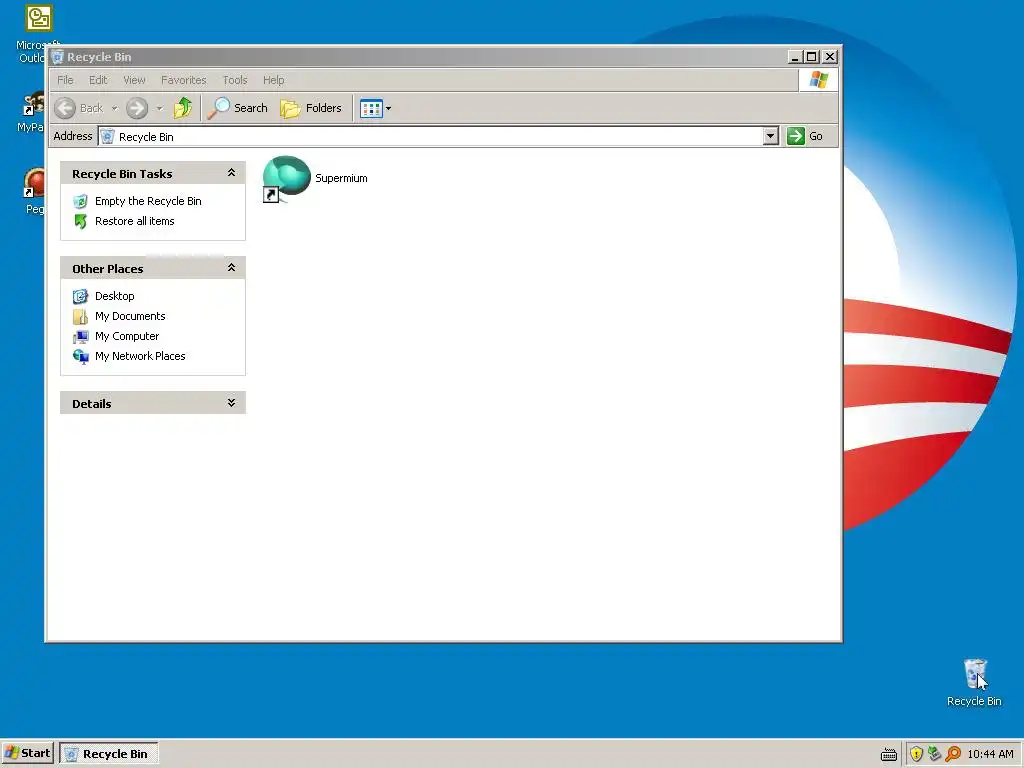Close the Recycle Bin window
1024x768 pixels.
(x=830, y=57)
